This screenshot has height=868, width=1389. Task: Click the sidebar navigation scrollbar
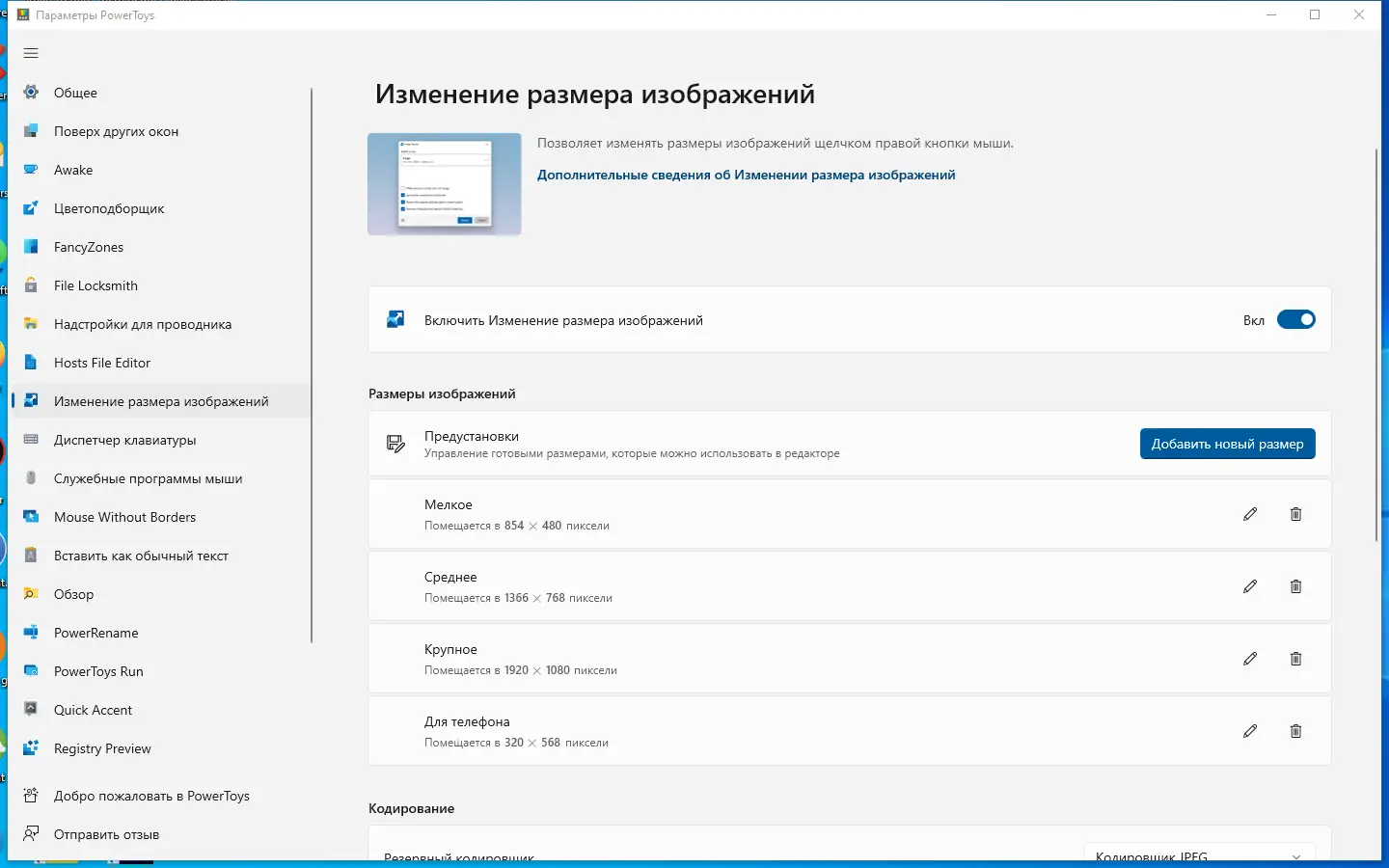click(x=312, y=366)
